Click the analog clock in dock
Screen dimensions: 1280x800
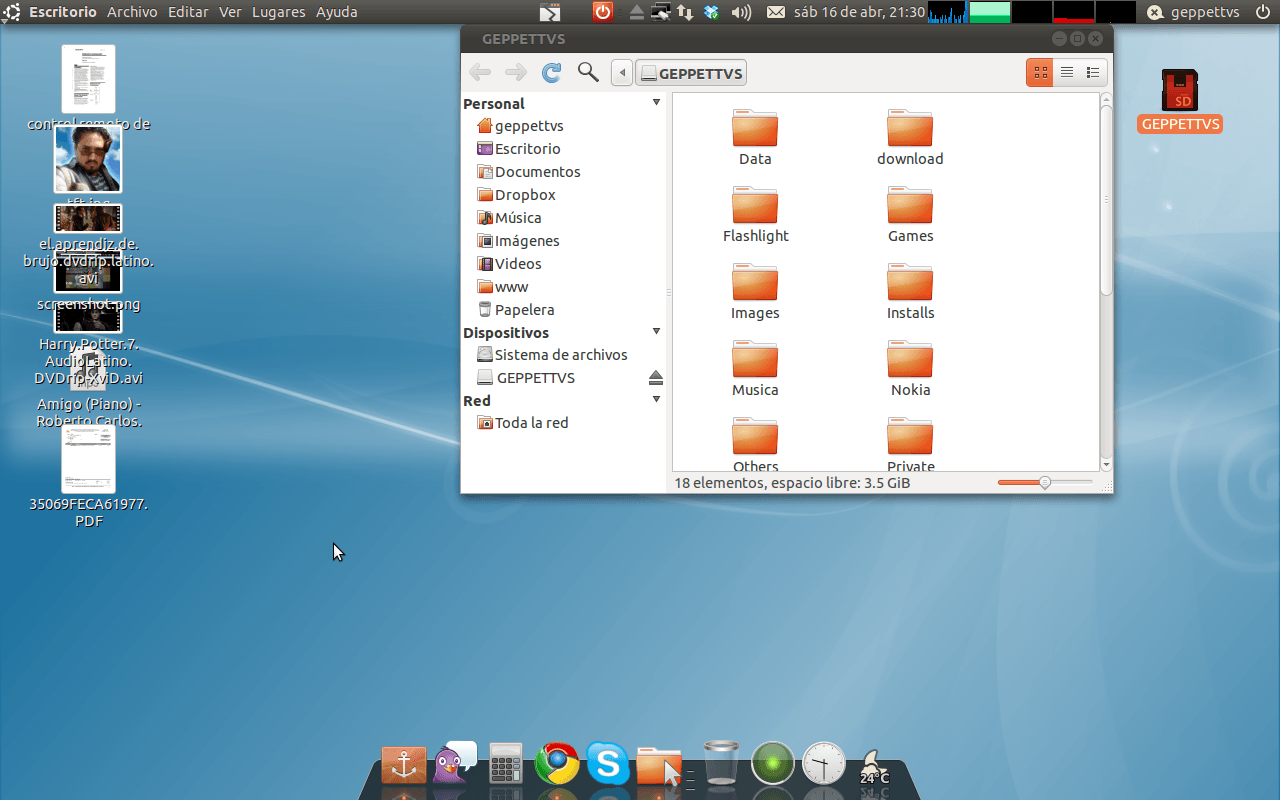coord(824,764)
